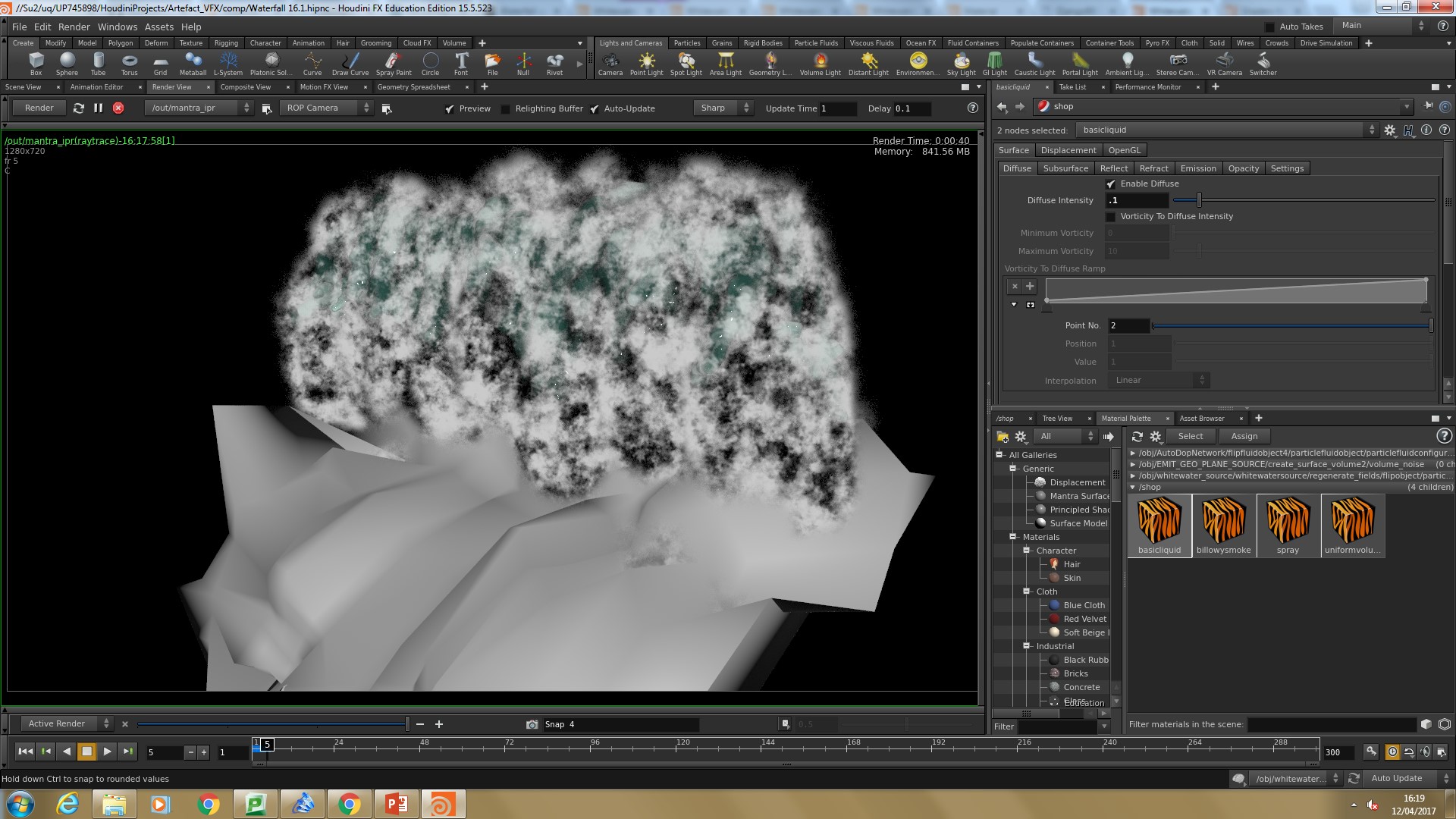Click the Assign button
This screenshot has width=1456, height=819.
1244,436
